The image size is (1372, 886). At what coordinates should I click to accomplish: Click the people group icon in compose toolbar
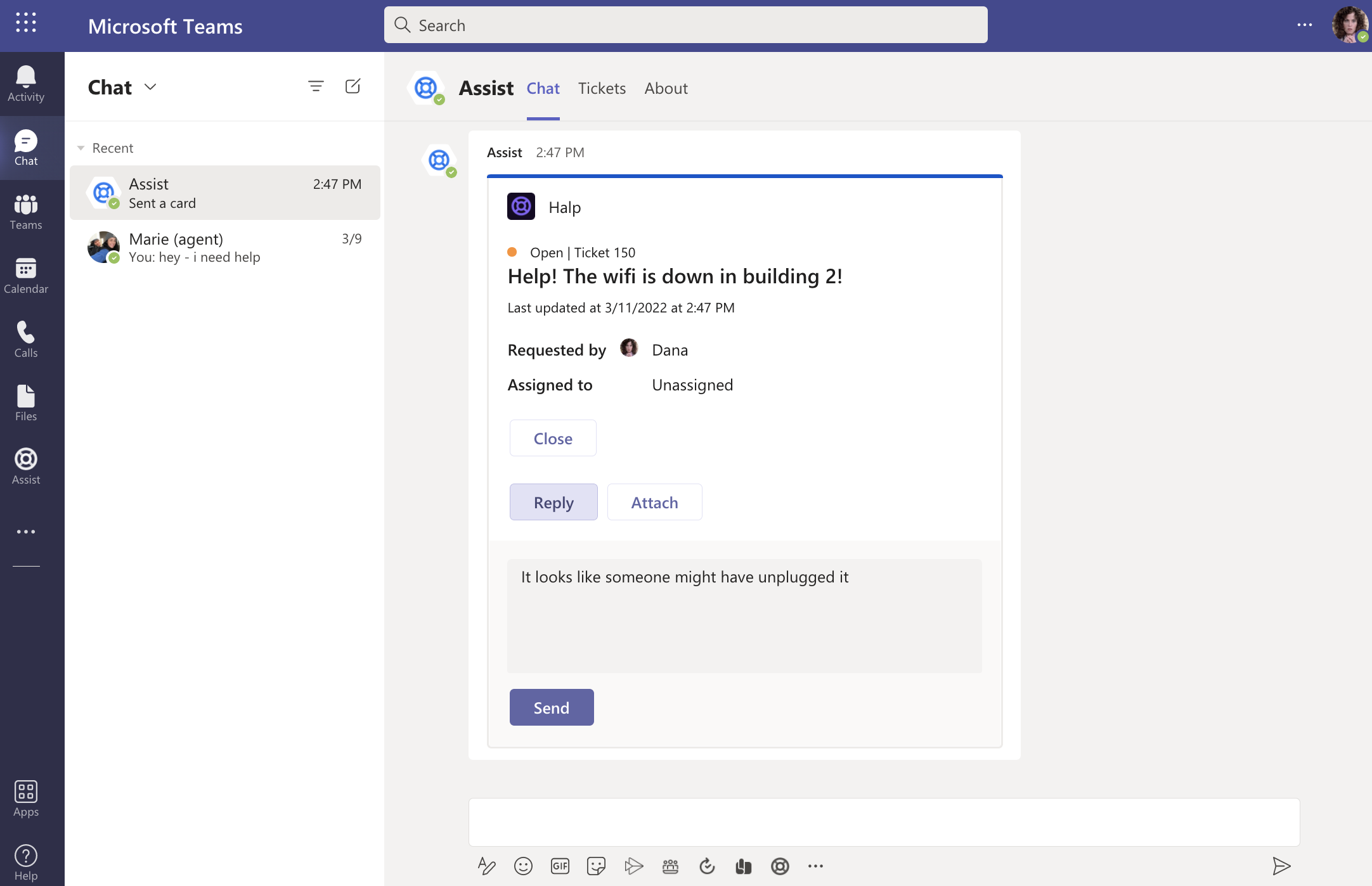(670, 866)
